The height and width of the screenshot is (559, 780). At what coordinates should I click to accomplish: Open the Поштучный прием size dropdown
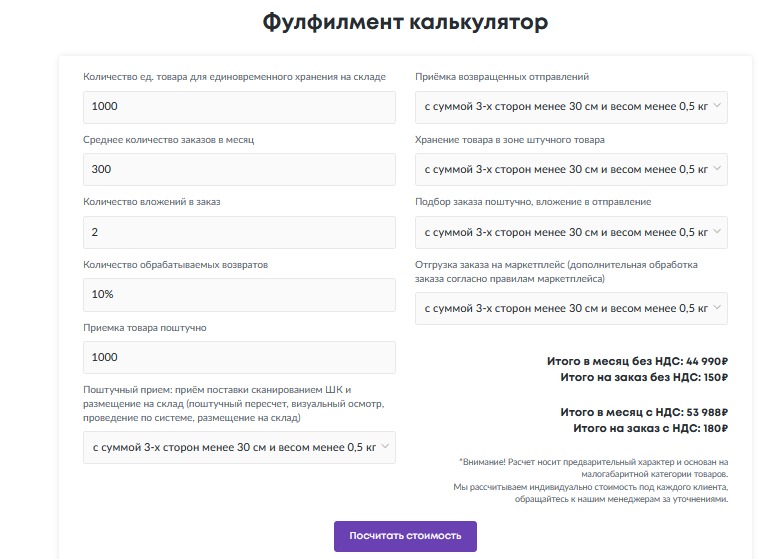[239, 448]
